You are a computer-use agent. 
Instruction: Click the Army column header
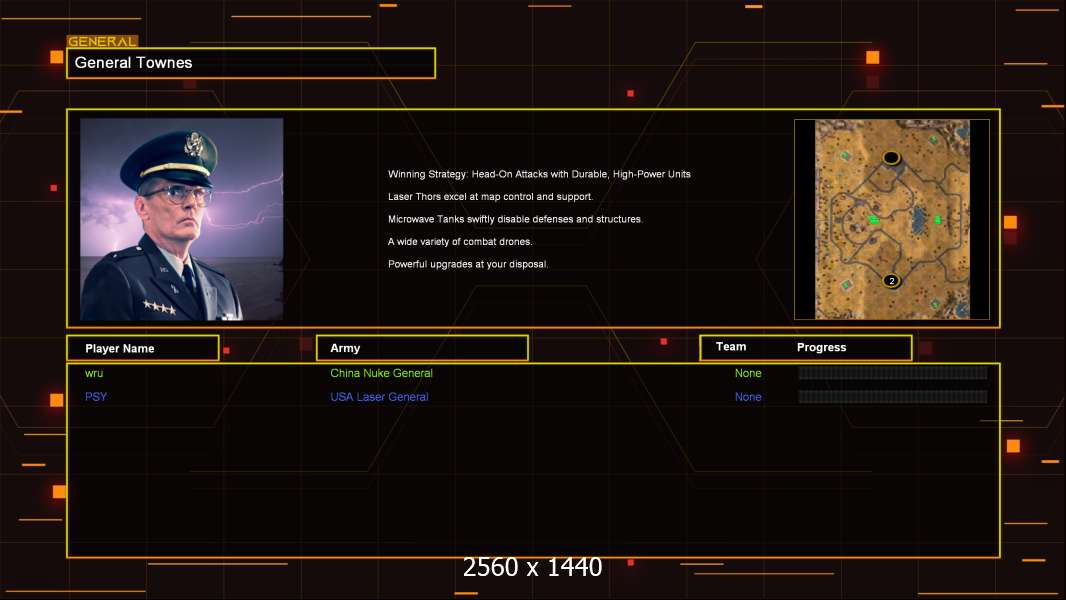[421, 348]
